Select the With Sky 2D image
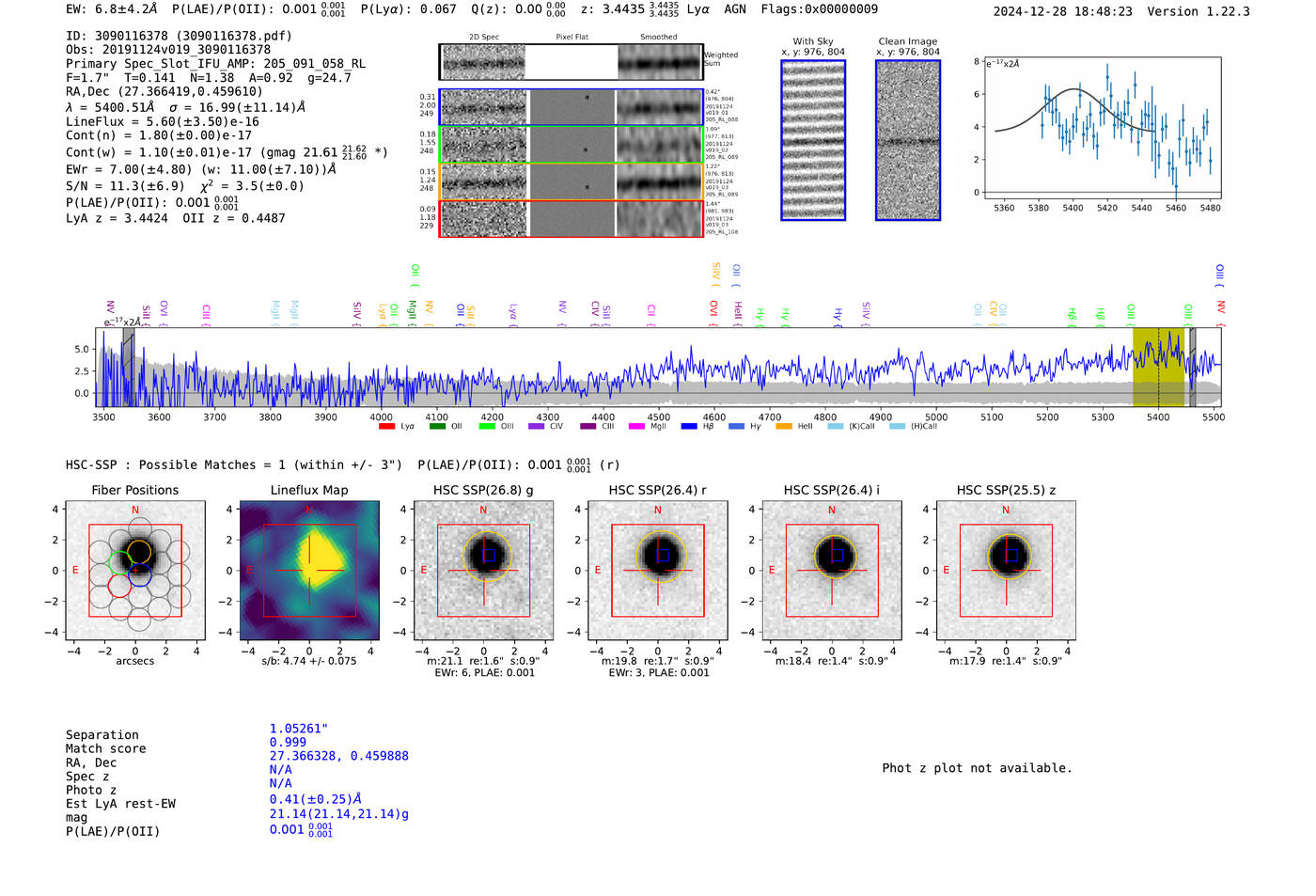This screenshot has height=896, width=1316. pos(813,140)
